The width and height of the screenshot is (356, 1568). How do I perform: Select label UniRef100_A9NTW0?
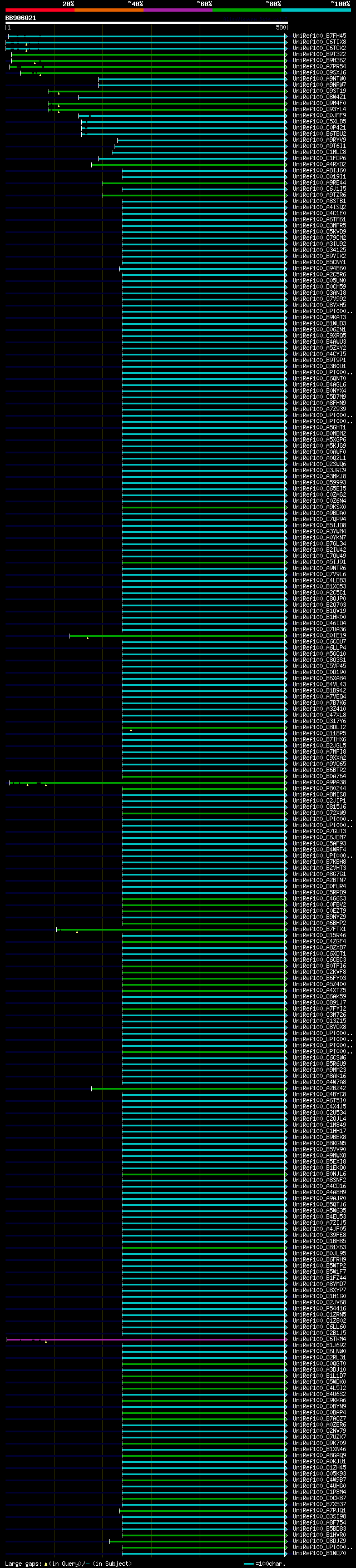pyautogui.click(x=319, y=78)
